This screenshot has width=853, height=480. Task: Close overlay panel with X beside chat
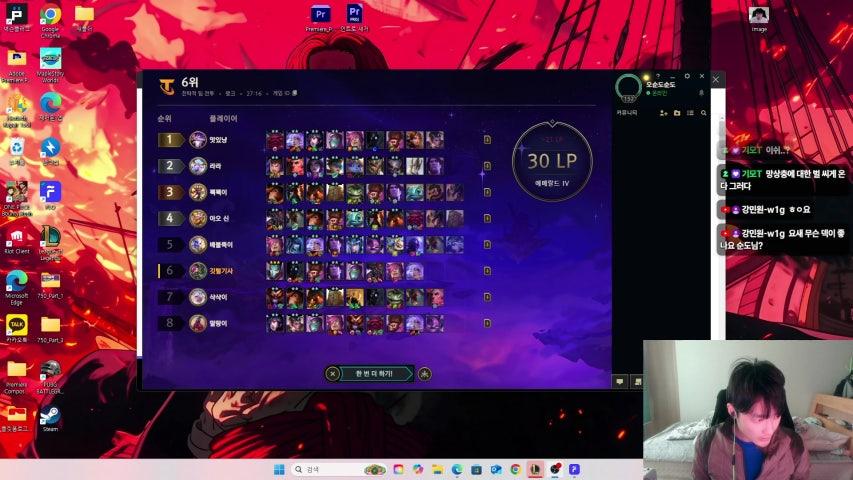716,79
